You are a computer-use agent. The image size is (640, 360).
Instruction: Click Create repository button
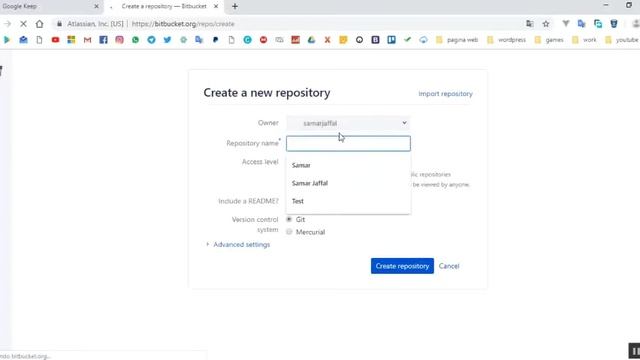click(x=402, y=266)
